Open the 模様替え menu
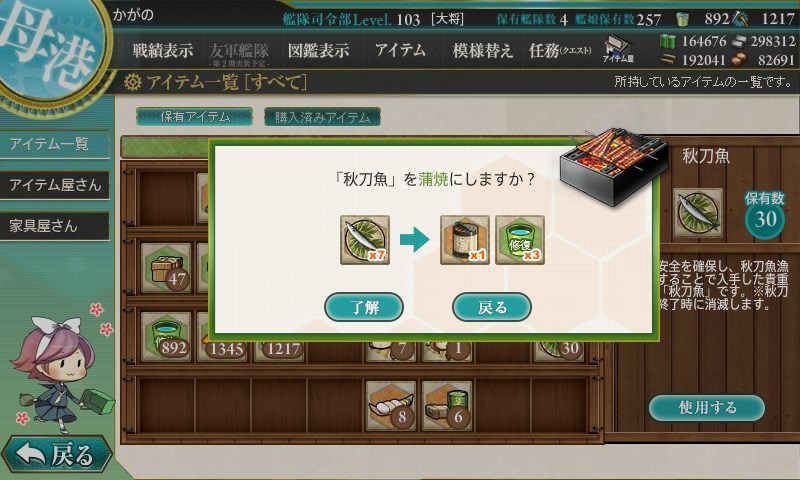Viewport: 800px width, 480px height. (482, 50)
